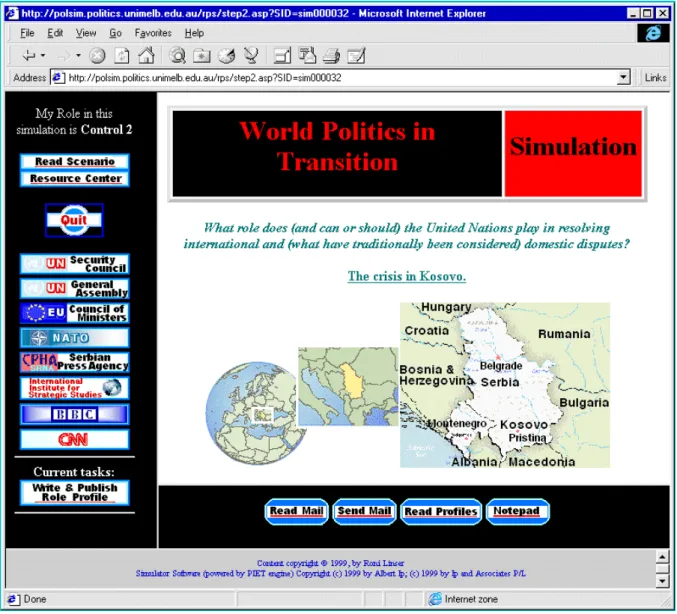Open the UN Security Council link
The width and height of the screenshot is (677, 614).
click(x=75, y=264)
